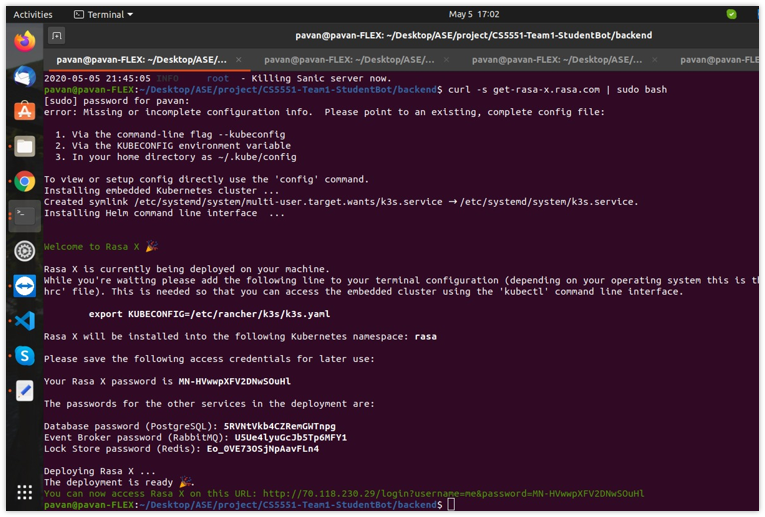The width and height of the screenshot is (765, 517).
Task: Click the curl get-rasa-x.rasa.com command
Action: [x=557, y=90]
